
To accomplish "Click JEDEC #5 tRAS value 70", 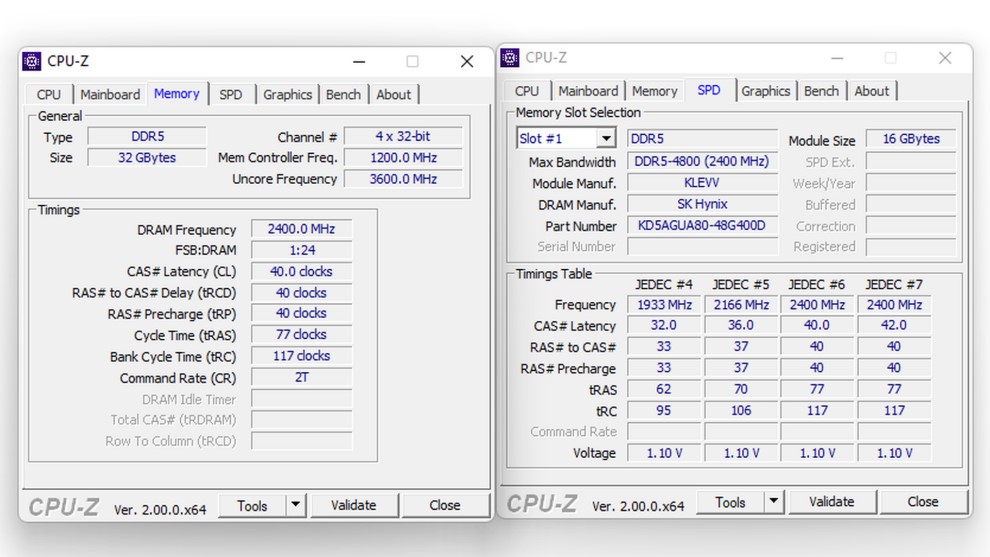I will 741,390.
